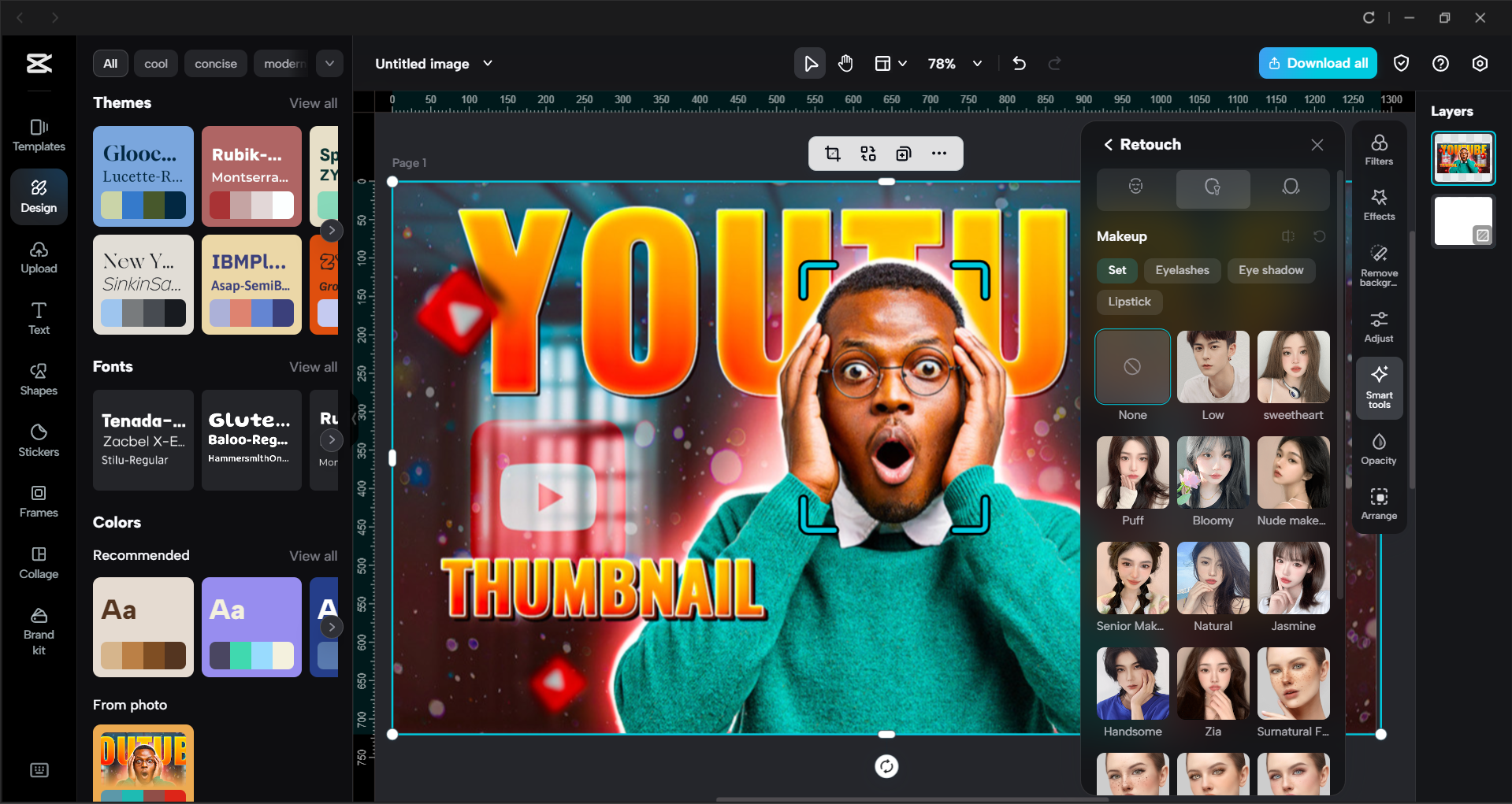Click the duplicate icon in floating toolbar

click(904, 154)
